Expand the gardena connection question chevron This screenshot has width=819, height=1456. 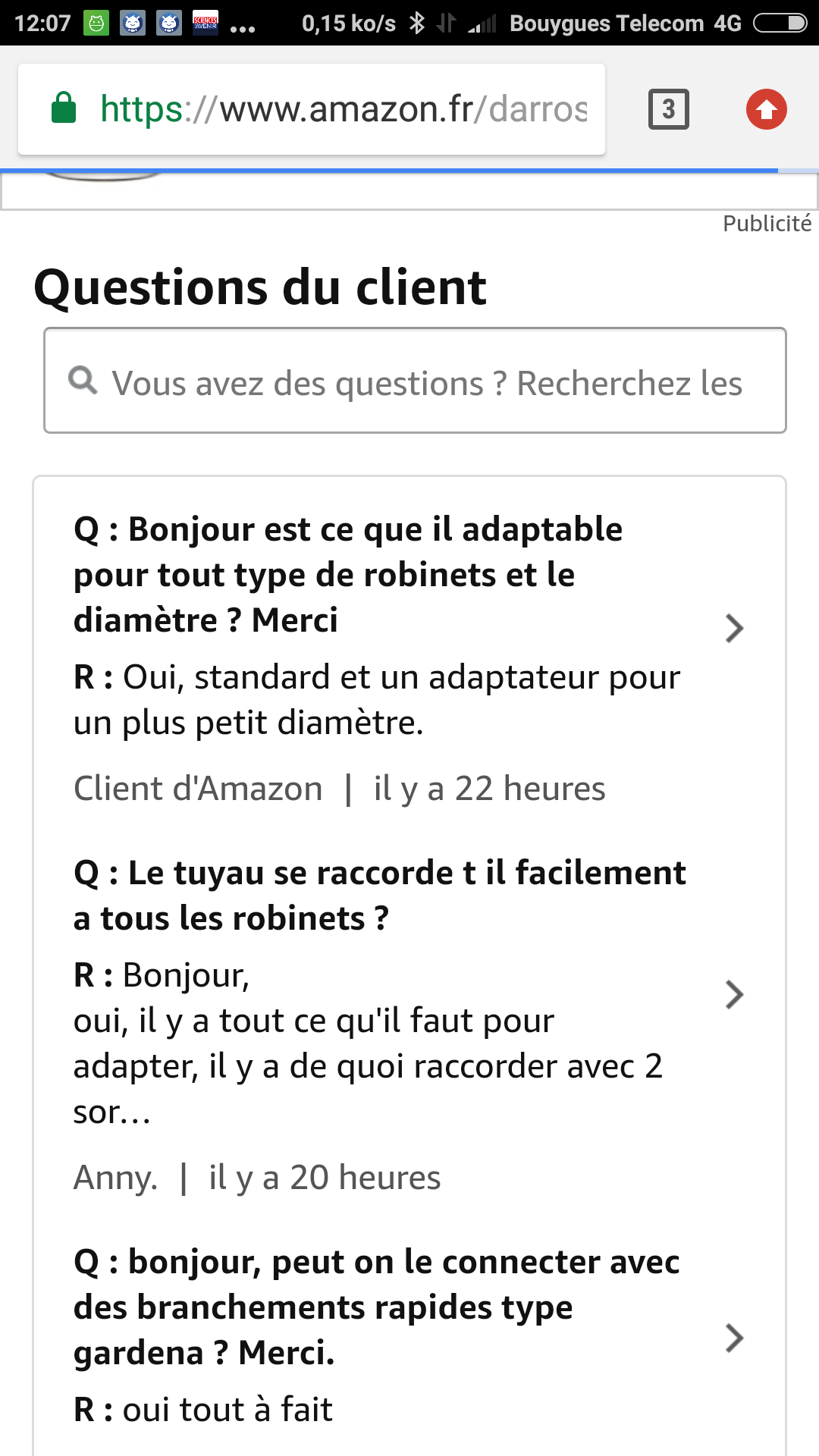[x=733, y=1338]
